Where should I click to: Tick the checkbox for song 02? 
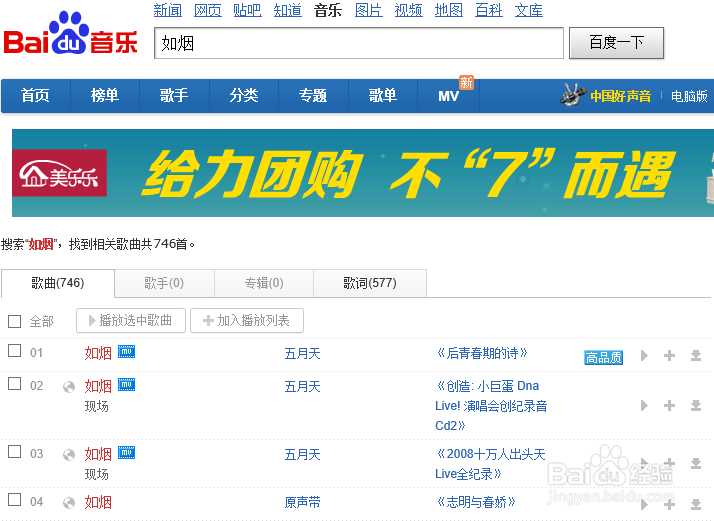[x=15, y=384]
